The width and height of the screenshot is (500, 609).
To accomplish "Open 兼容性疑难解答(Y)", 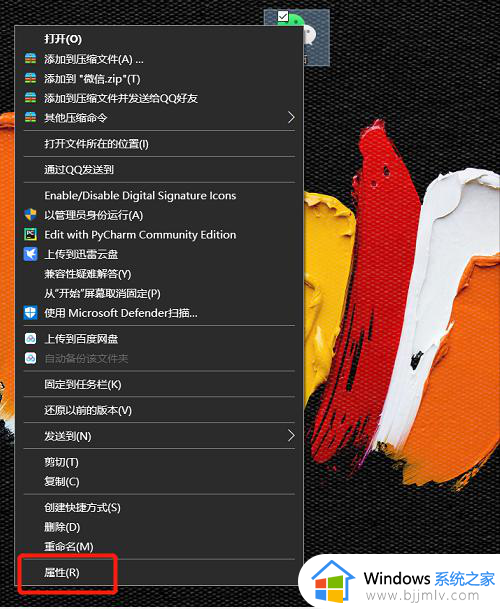I will (159, 274).
